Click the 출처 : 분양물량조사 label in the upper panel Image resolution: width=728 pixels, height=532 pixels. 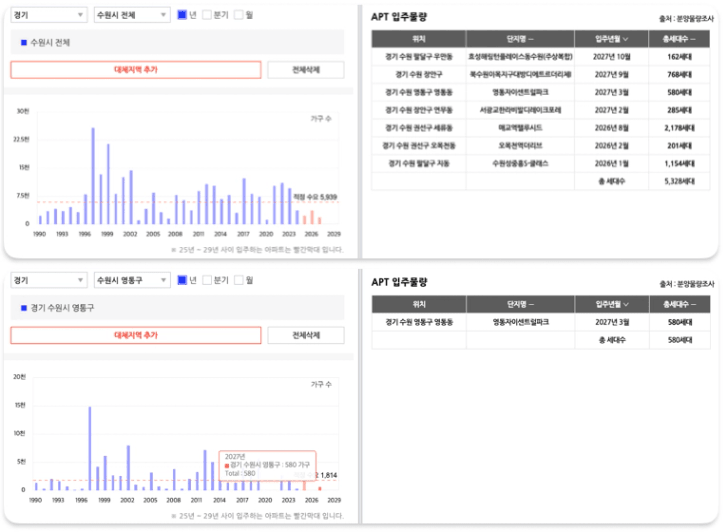coord(686,19)
